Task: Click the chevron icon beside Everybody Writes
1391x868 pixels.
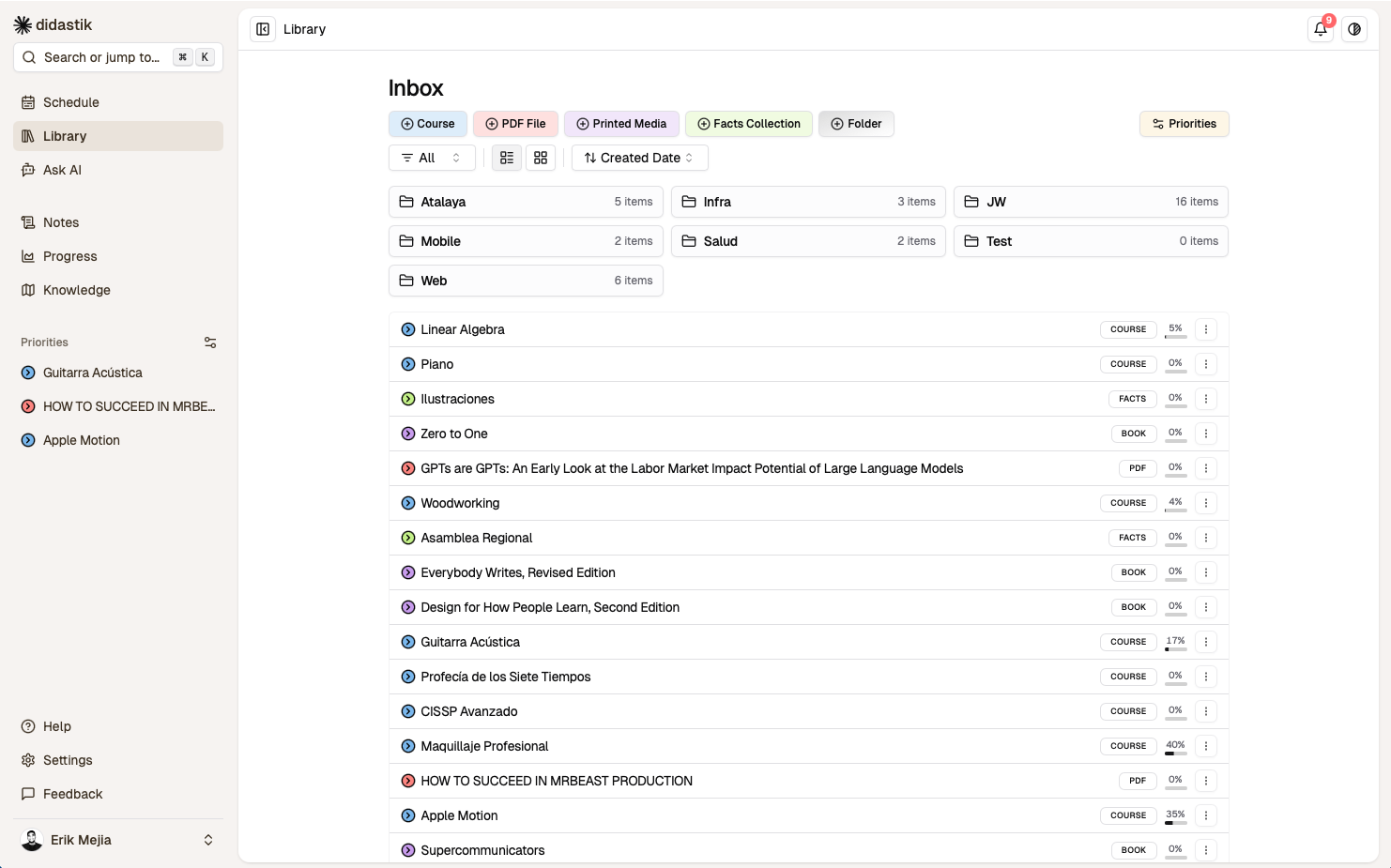Action: click(408, 572)
